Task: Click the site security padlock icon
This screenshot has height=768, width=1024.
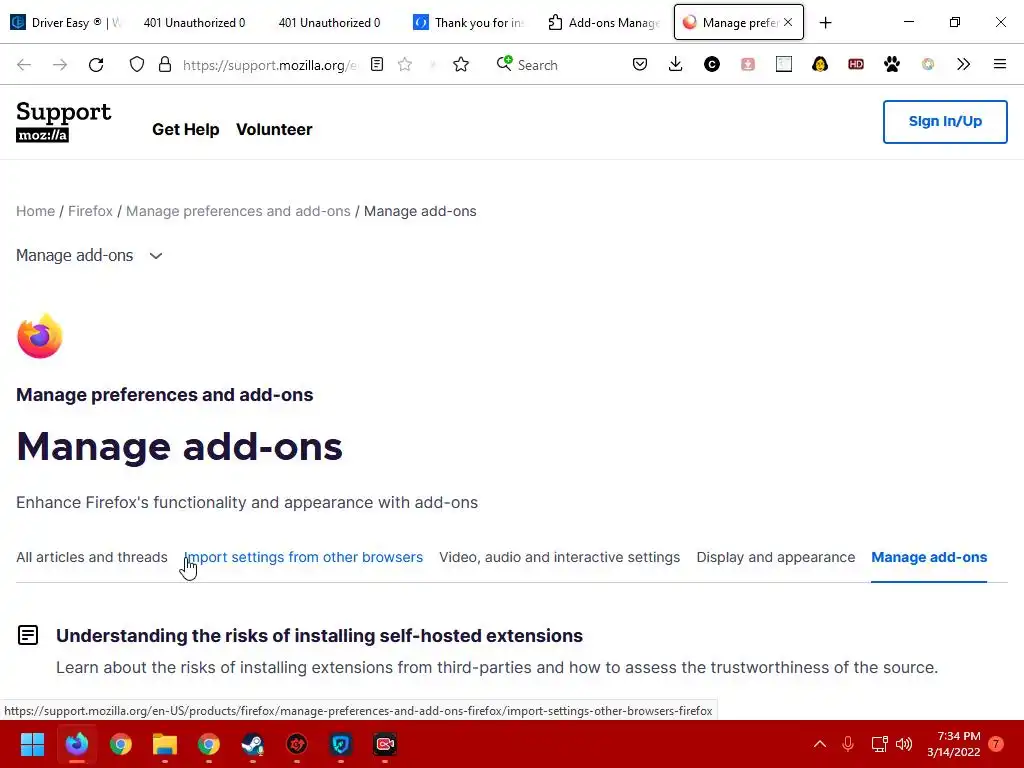Action: coord(165,65)
